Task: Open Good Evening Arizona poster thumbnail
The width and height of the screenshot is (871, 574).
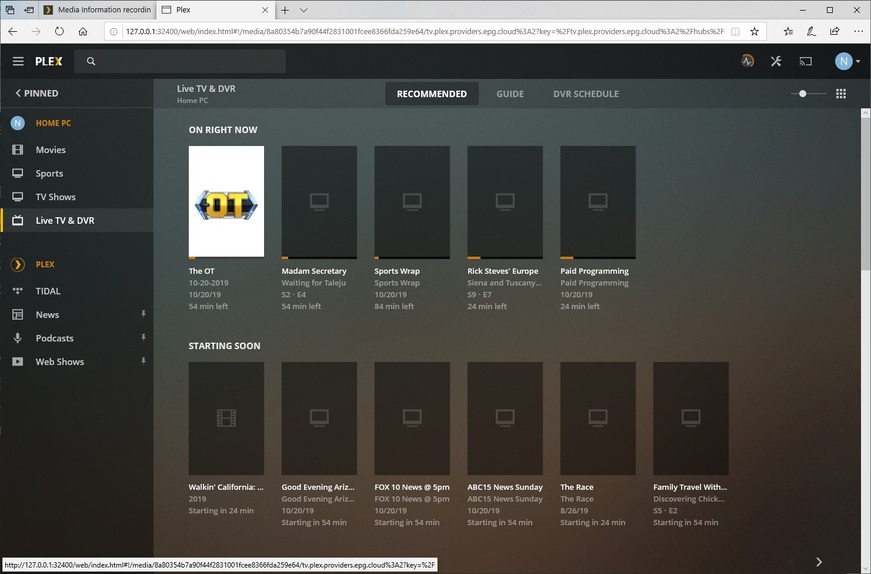Action: (x=319, y=418)
